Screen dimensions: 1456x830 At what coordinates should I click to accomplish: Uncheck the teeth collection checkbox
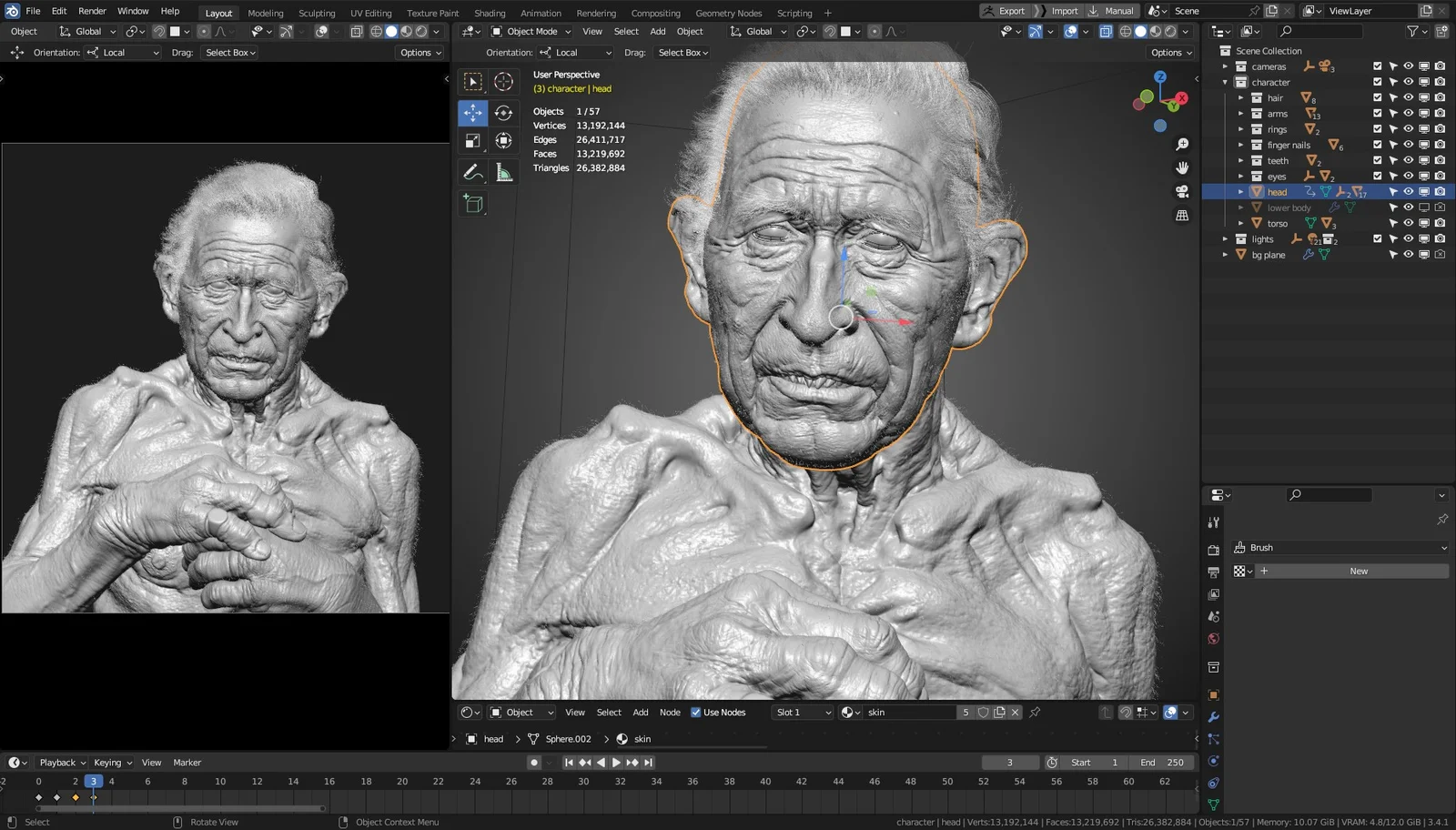[x=1377, y=160]
